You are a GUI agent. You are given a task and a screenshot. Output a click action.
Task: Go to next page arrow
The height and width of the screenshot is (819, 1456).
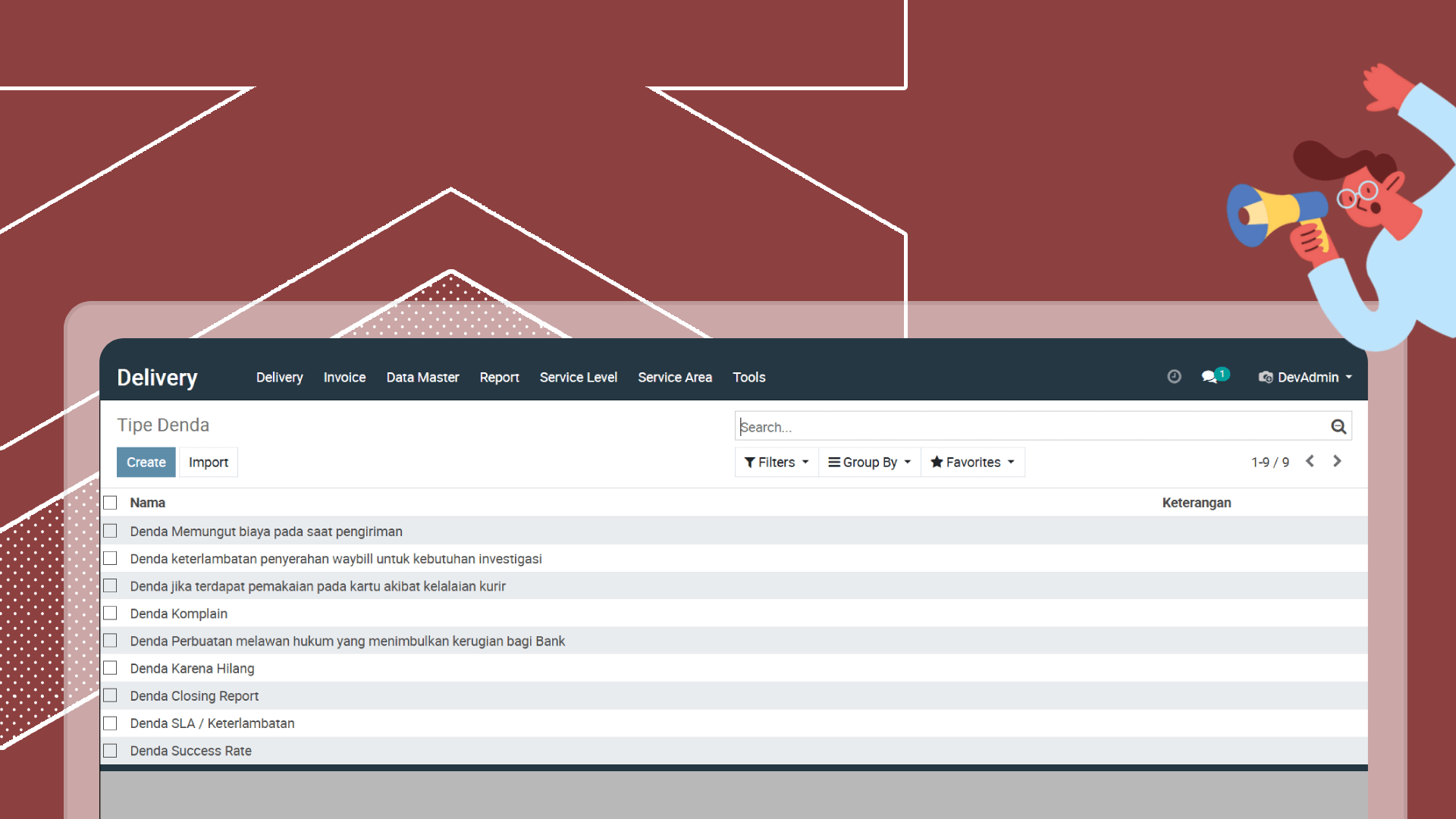pyautogui.click(x=1337, y=461)
